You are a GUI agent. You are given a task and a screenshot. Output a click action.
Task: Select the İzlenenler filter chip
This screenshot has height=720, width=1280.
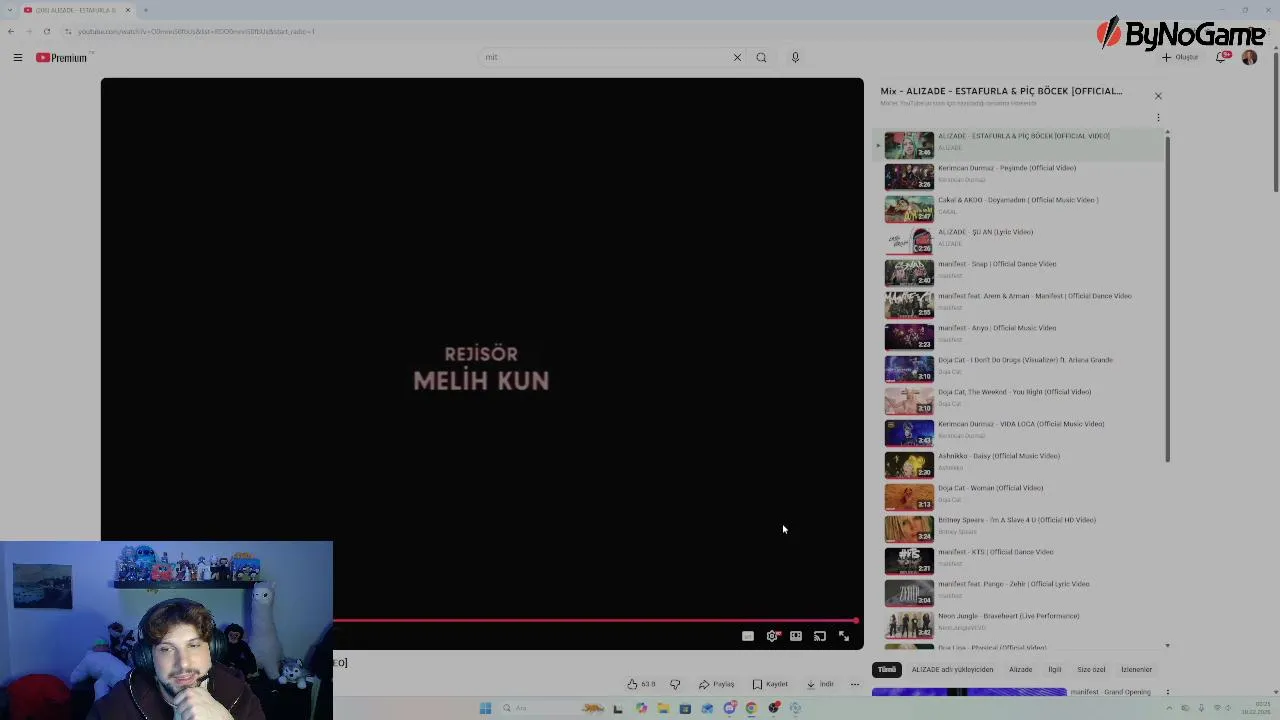click(1136, 670)
